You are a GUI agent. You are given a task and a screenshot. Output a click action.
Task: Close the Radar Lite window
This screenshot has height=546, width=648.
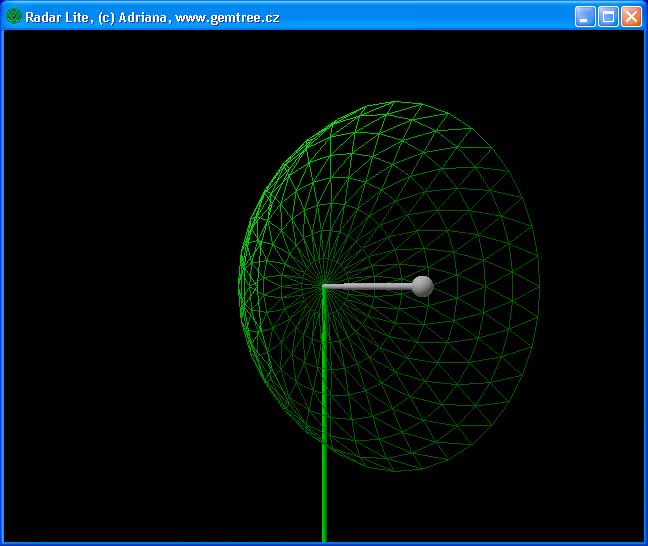(631, 16)
